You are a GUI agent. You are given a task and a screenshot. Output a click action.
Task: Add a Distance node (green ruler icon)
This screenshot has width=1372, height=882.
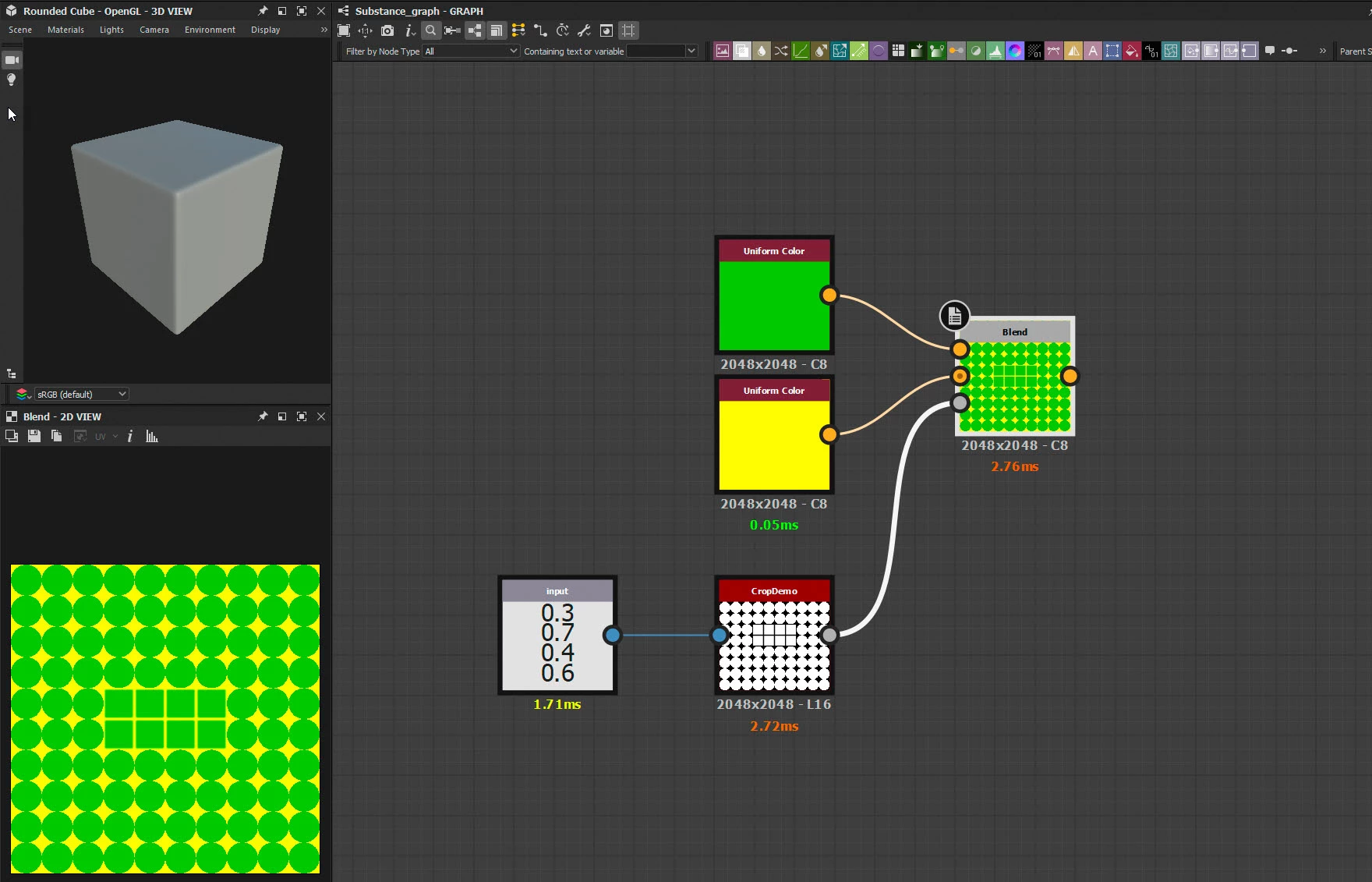click(x=859, y=51)
